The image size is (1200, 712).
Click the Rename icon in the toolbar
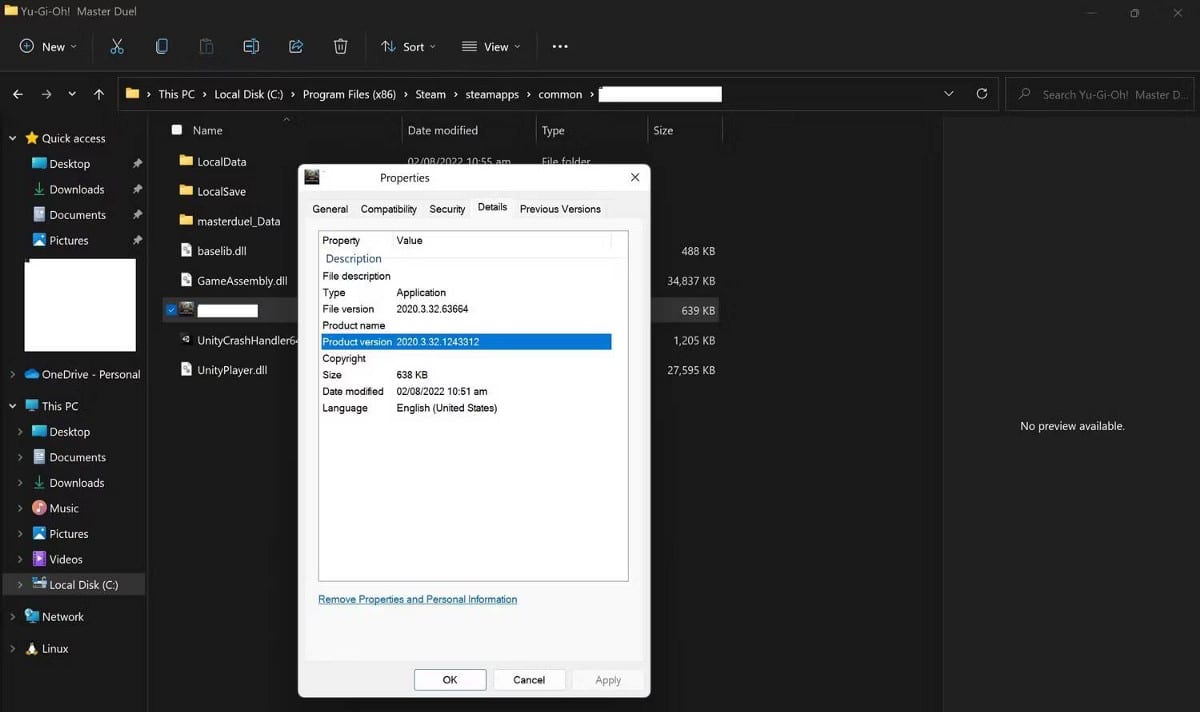tap(251, 46)
